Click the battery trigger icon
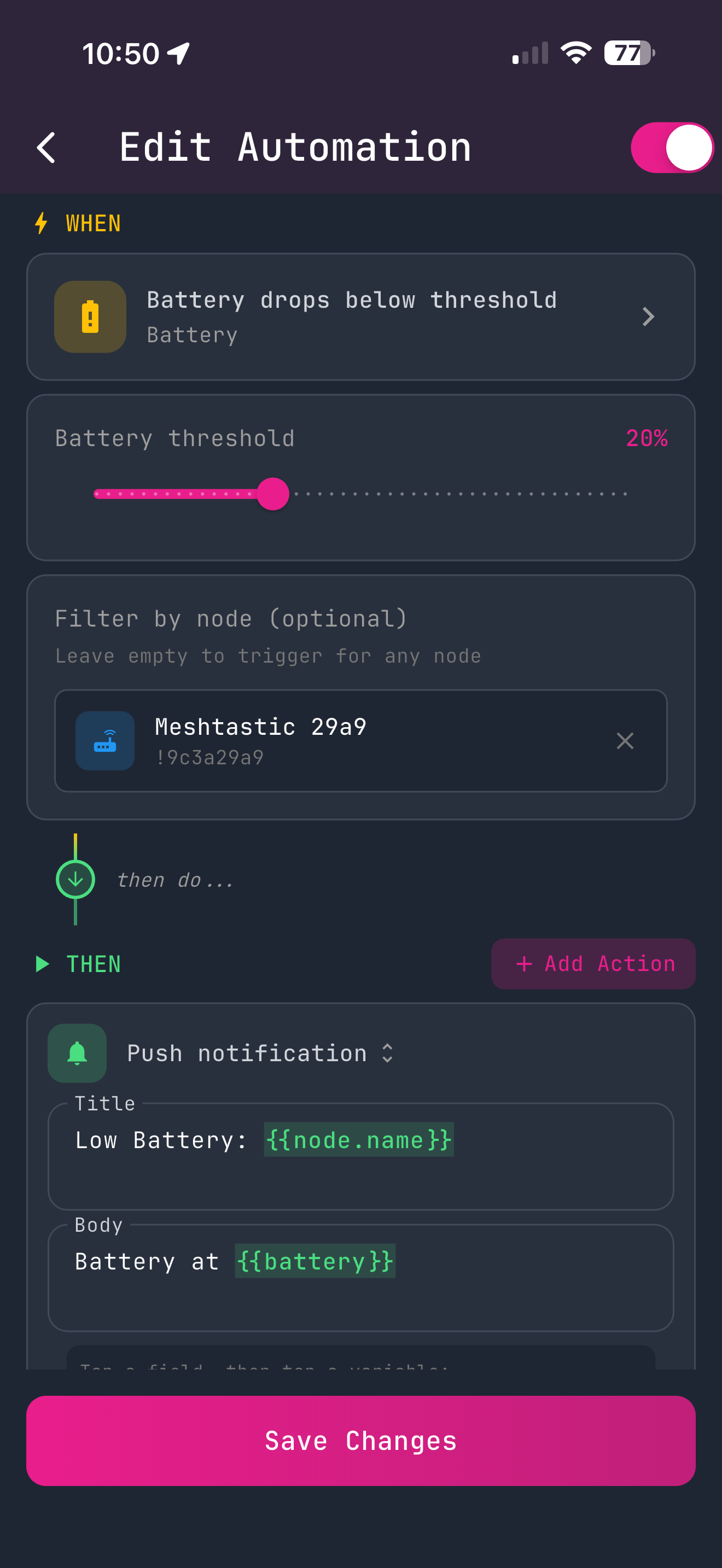The width and height of the screenshot is (722, 1568). [90, 317]
